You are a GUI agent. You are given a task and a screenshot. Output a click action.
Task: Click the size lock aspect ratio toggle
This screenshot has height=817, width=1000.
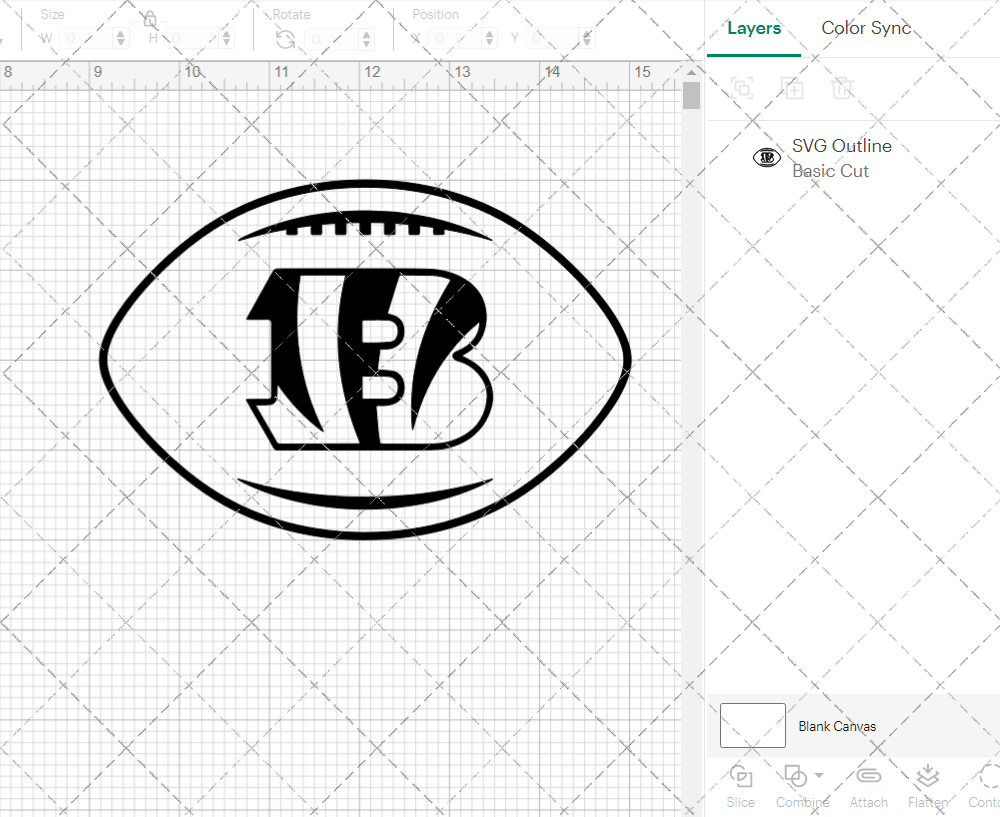pyautogui.click(x=149, y=18)
